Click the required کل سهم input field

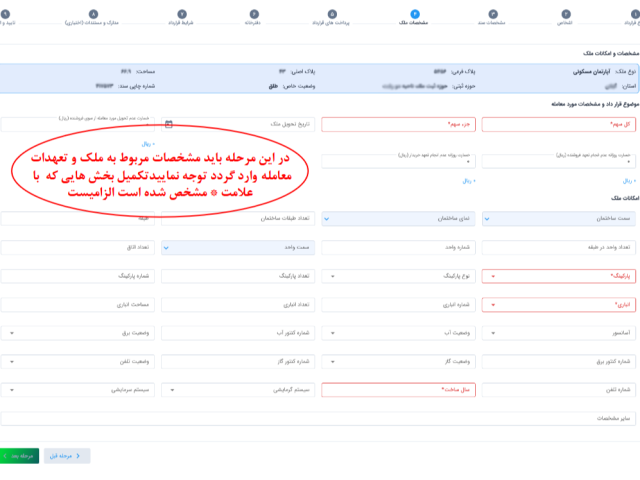click(x=560, y=124)
